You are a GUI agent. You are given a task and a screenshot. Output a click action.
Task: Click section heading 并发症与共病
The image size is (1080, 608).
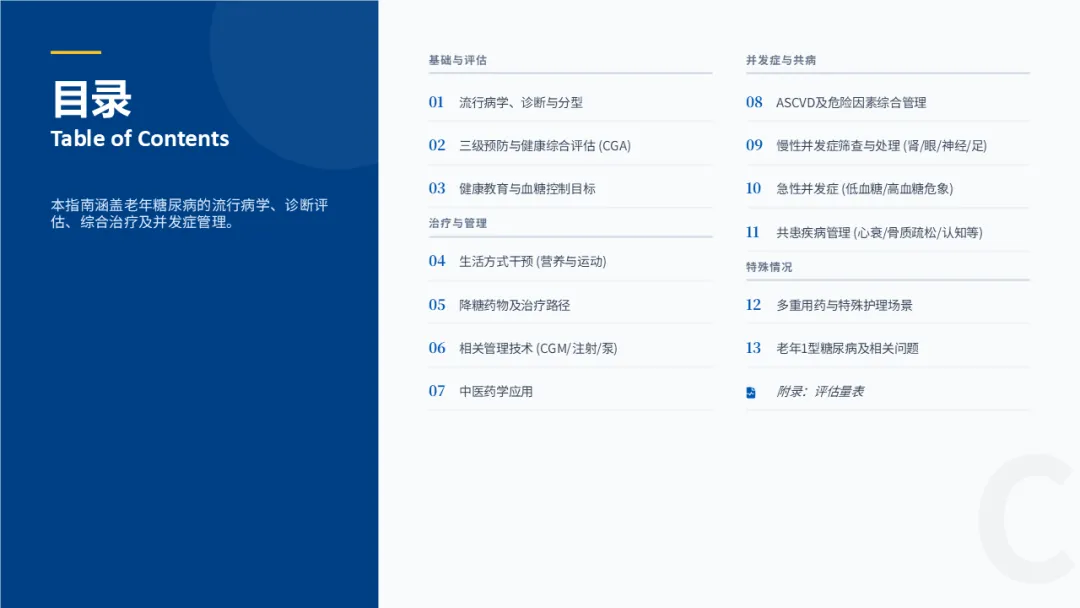[x=780, y=60]
